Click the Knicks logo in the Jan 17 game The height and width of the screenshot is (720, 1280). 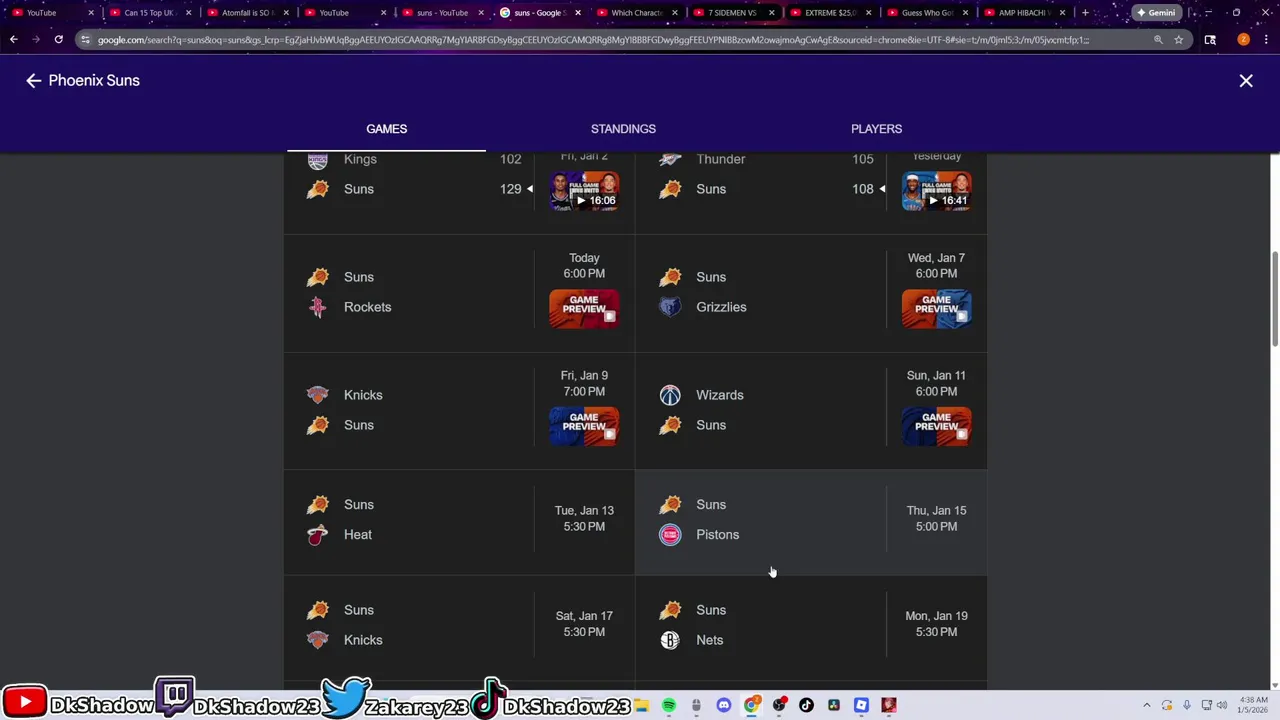pos(318,640)
